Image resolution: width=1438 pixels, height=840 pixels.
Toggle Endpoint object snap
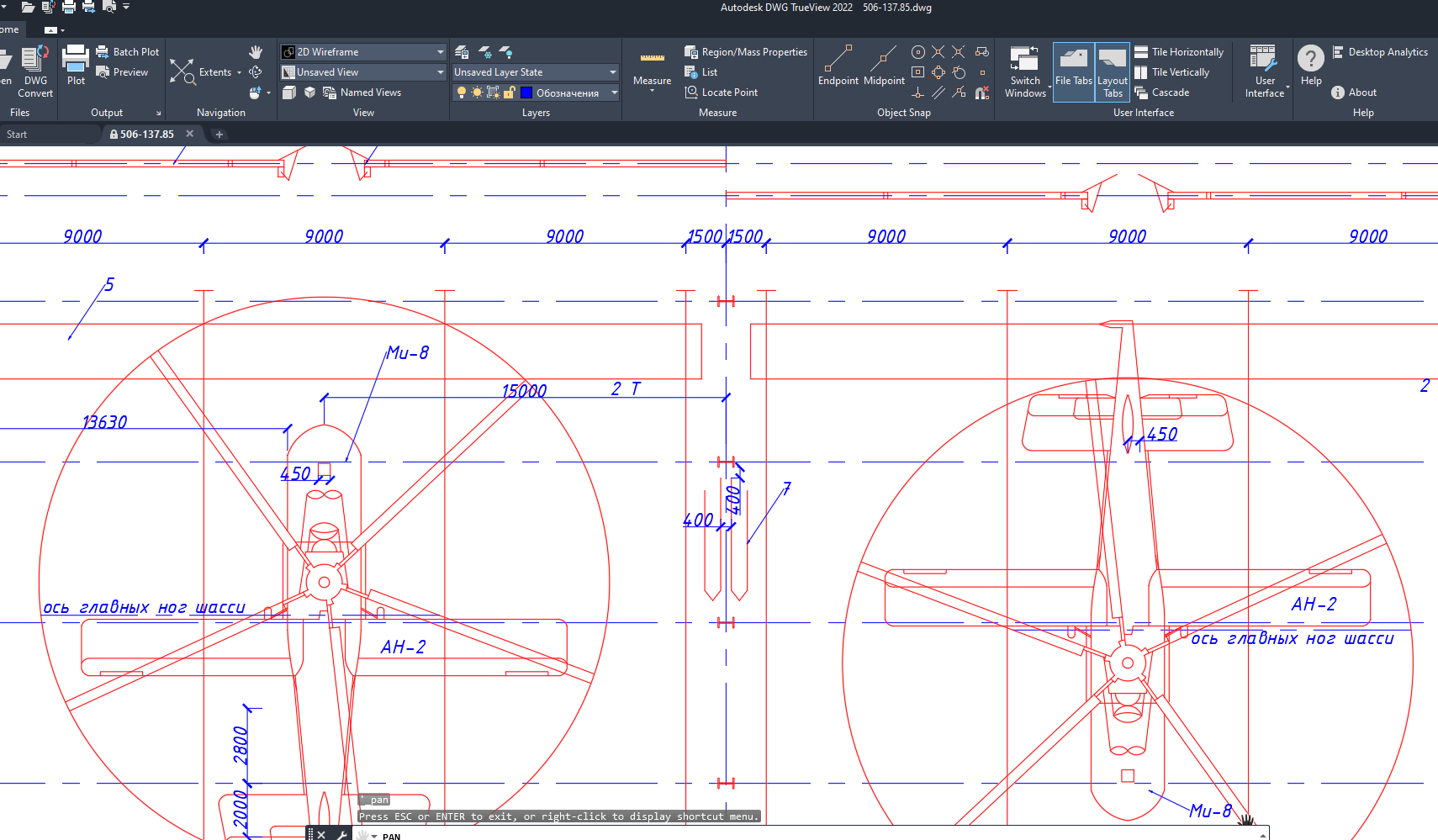pyautogui.click(x=838, y=66)
